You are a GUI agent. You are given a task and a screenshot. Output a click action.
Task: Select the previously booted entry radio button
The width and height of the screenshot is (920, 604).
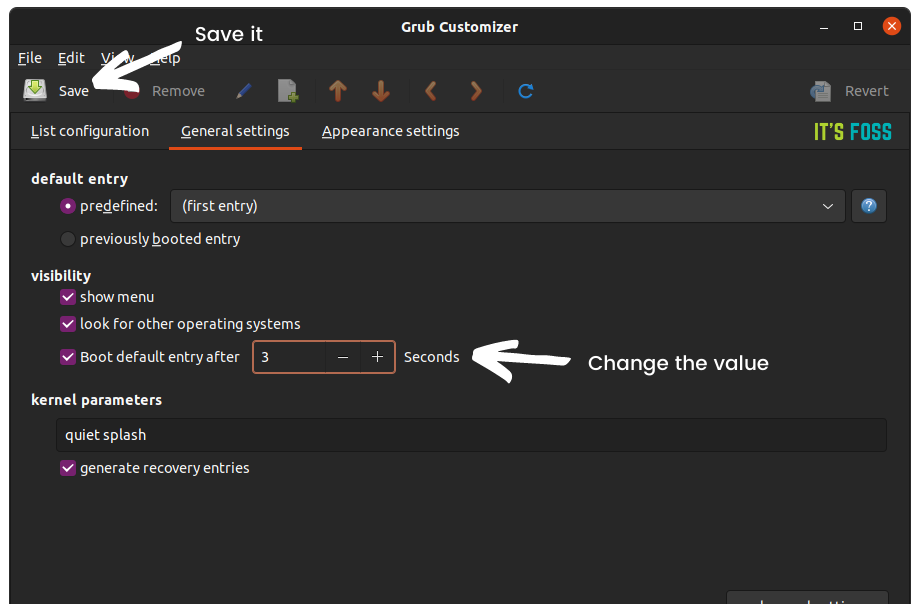[x=68, y=239]
